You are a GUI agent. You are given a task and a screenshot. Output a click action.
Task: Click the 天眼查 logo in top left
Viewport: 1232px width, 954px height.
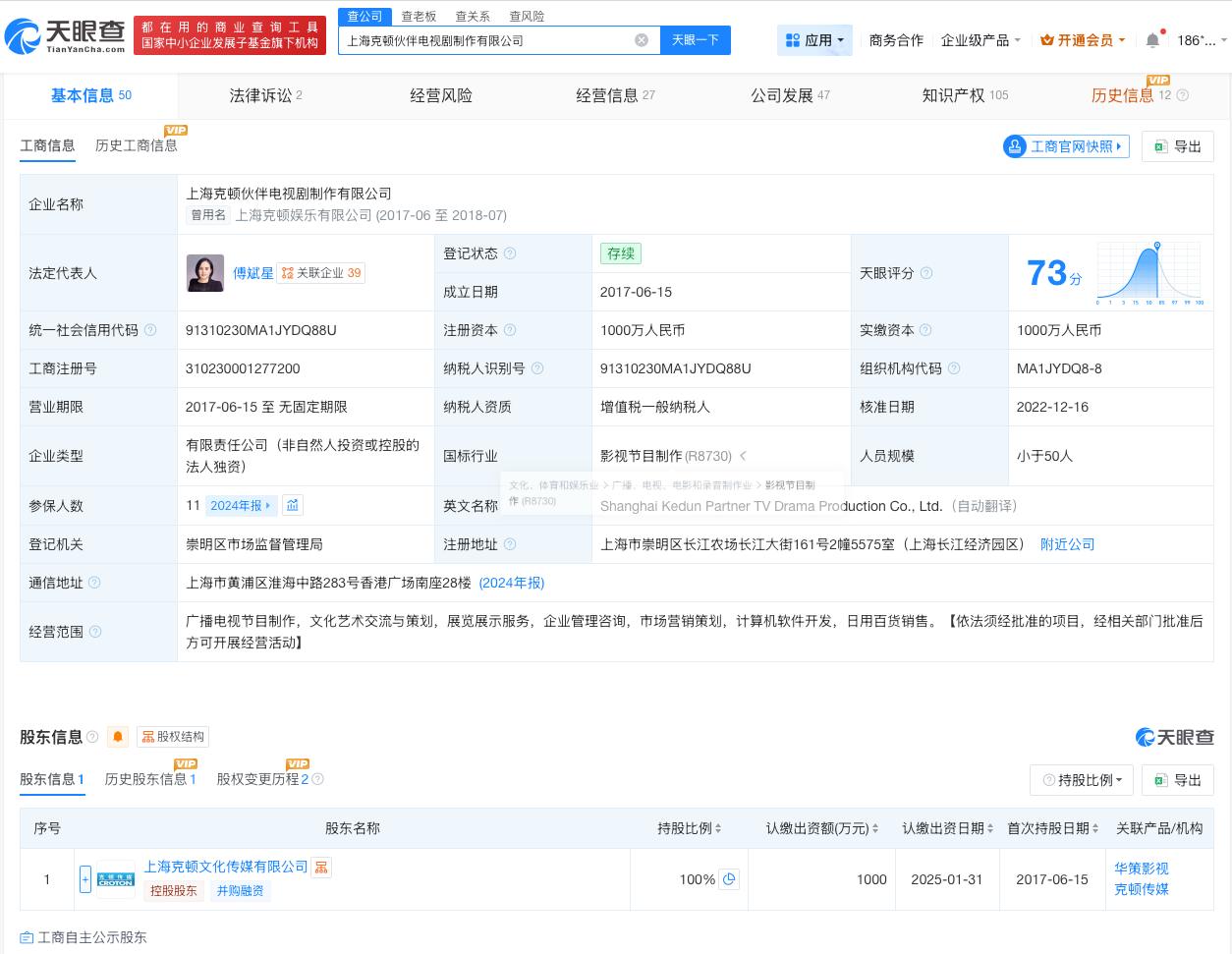tap(64, 32)
